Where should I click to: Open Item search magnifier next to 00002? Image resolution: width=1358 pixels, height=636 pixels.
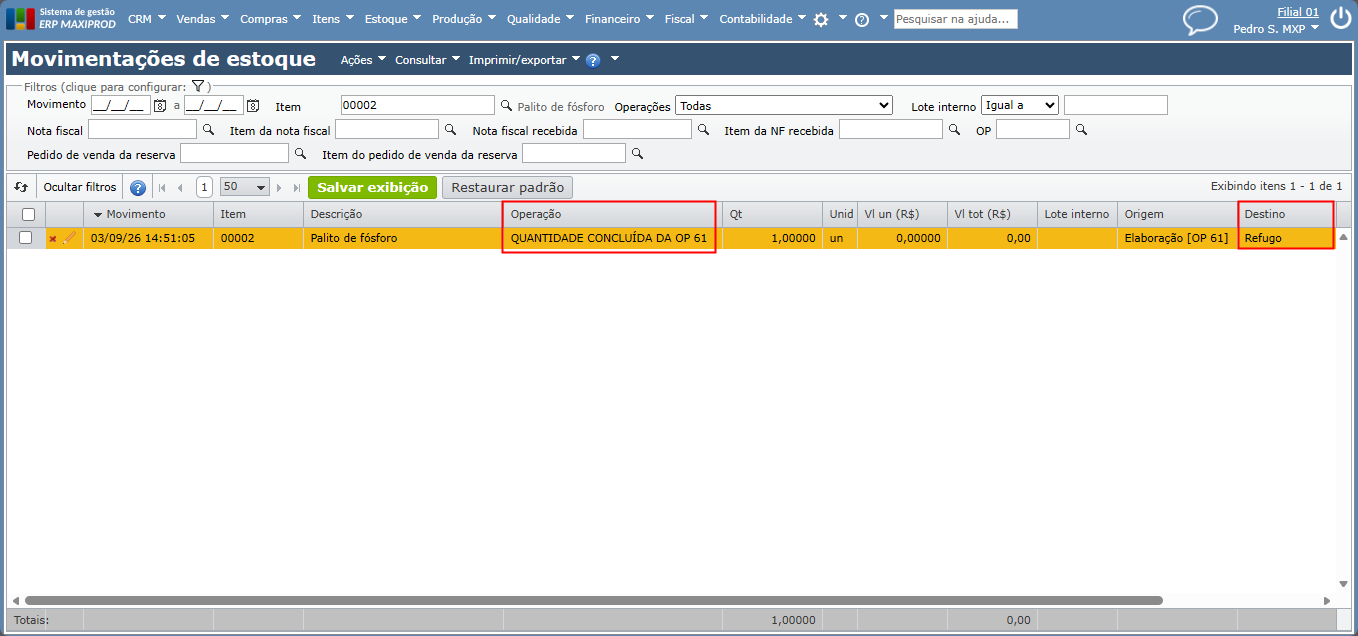(506, 105)
